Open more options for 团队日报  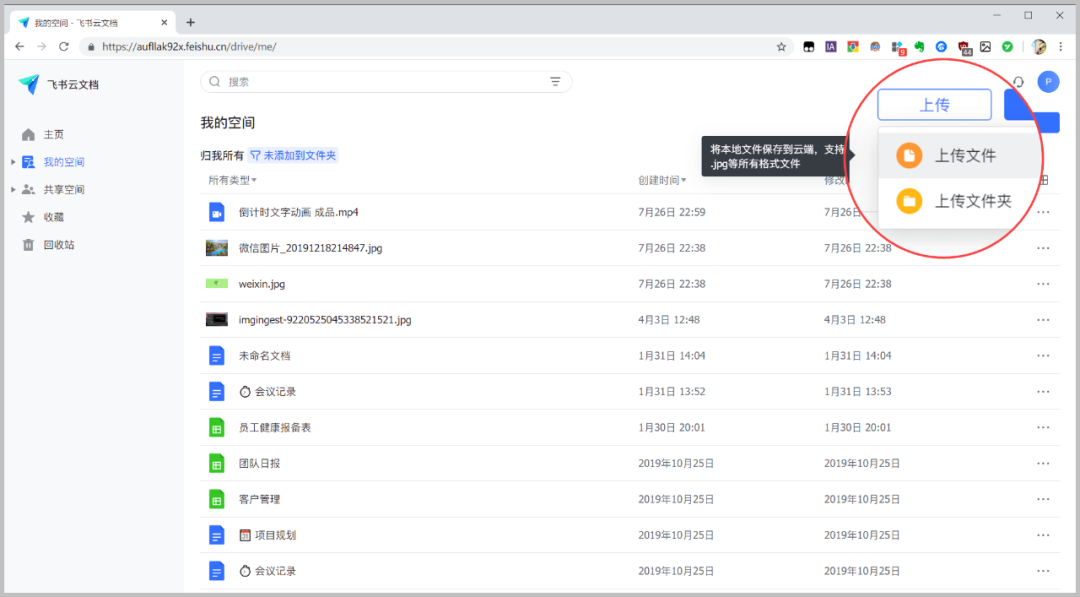click(x=1043, y=463)
